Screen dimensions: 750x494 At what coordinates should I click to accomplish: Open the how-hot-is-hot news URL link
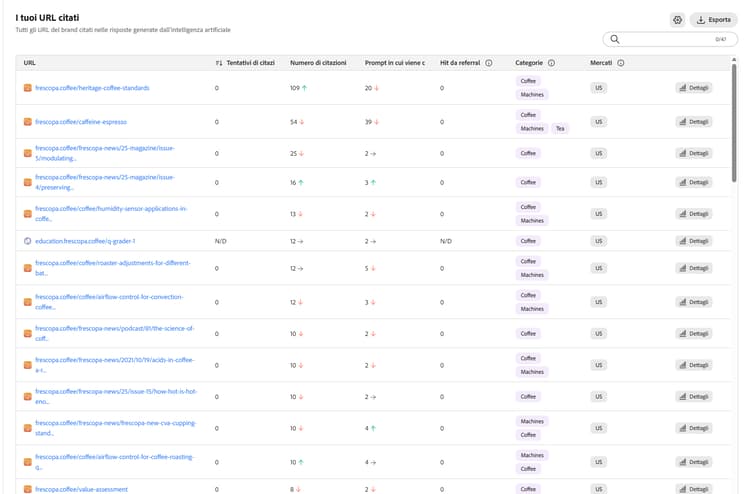pos(116,396)
